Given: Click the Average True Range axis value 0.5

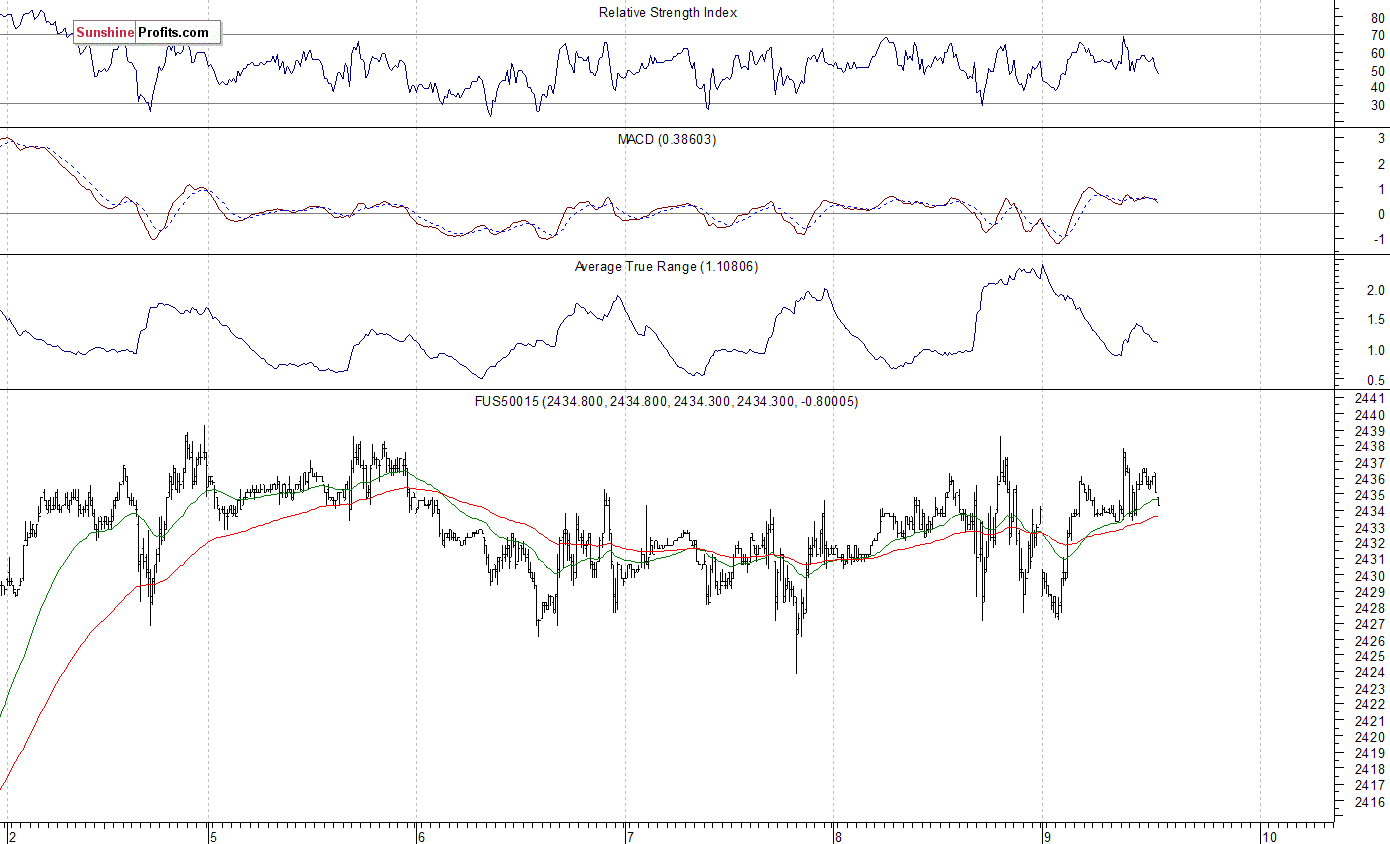Looking at the screenshot, I should pyautogui.click(x=1376, y=380).
